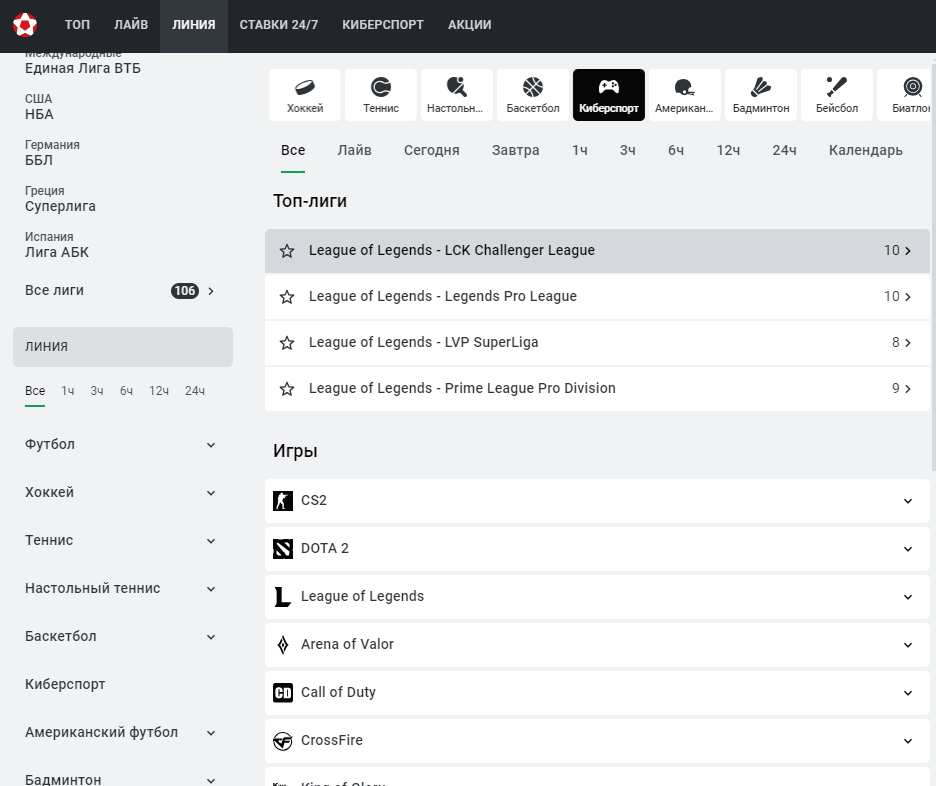Favorite the LCK Challenger League star
Image resolution: width=936 pixels, height=786 pixels.
click(287, 251)
